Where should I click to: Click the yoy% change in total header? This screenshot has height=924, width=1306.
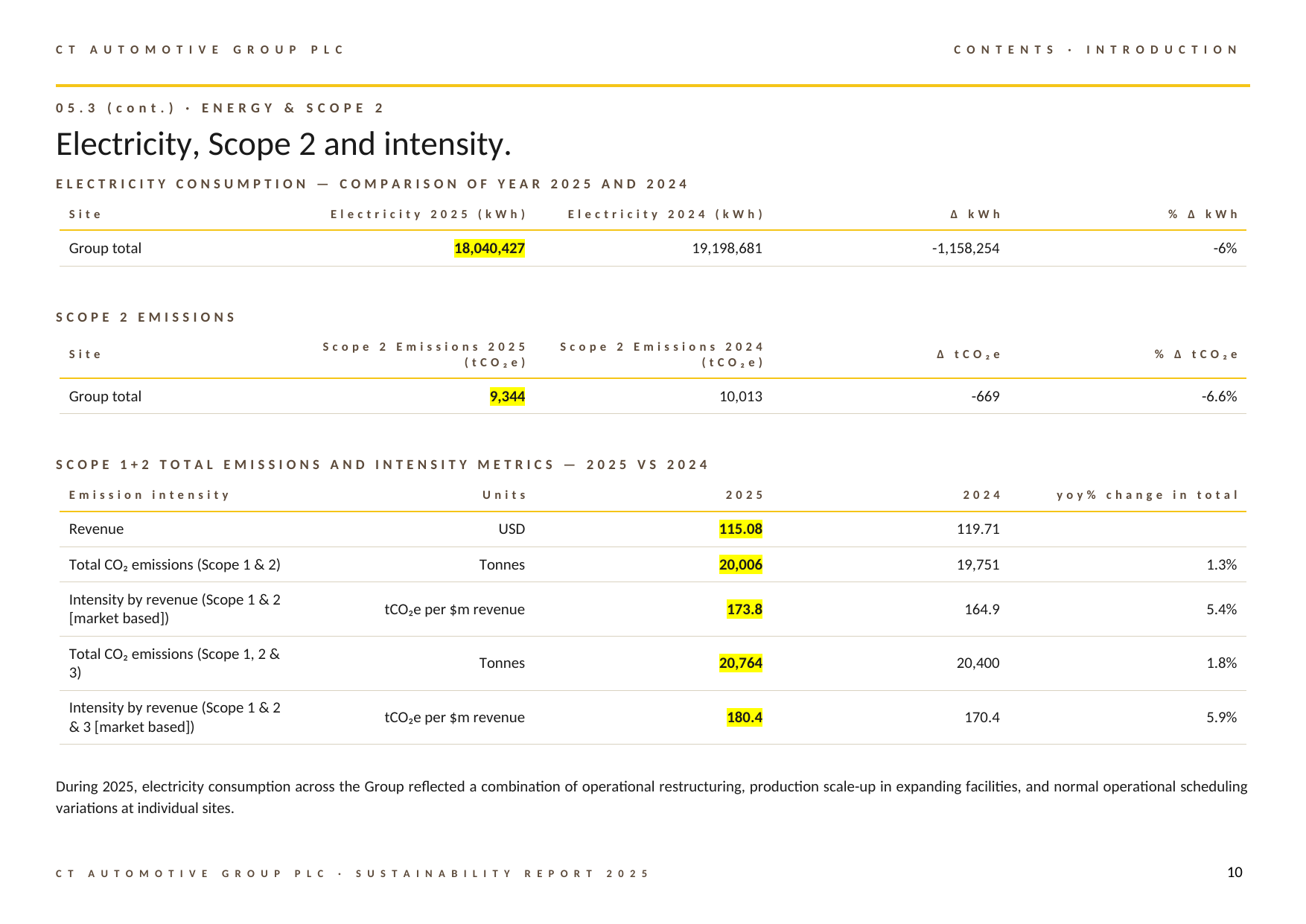pyautogui.click(x=1147, y=495)
